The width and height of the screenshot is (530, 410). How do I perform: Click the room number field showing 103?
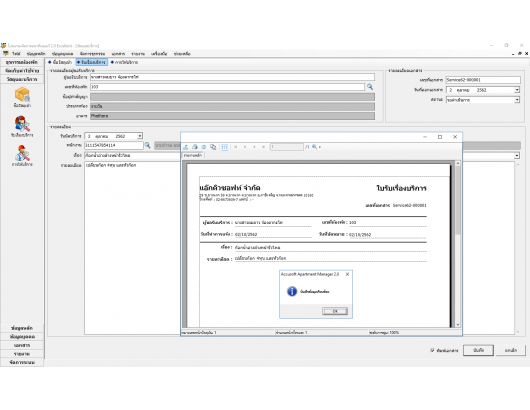[227, 87]
